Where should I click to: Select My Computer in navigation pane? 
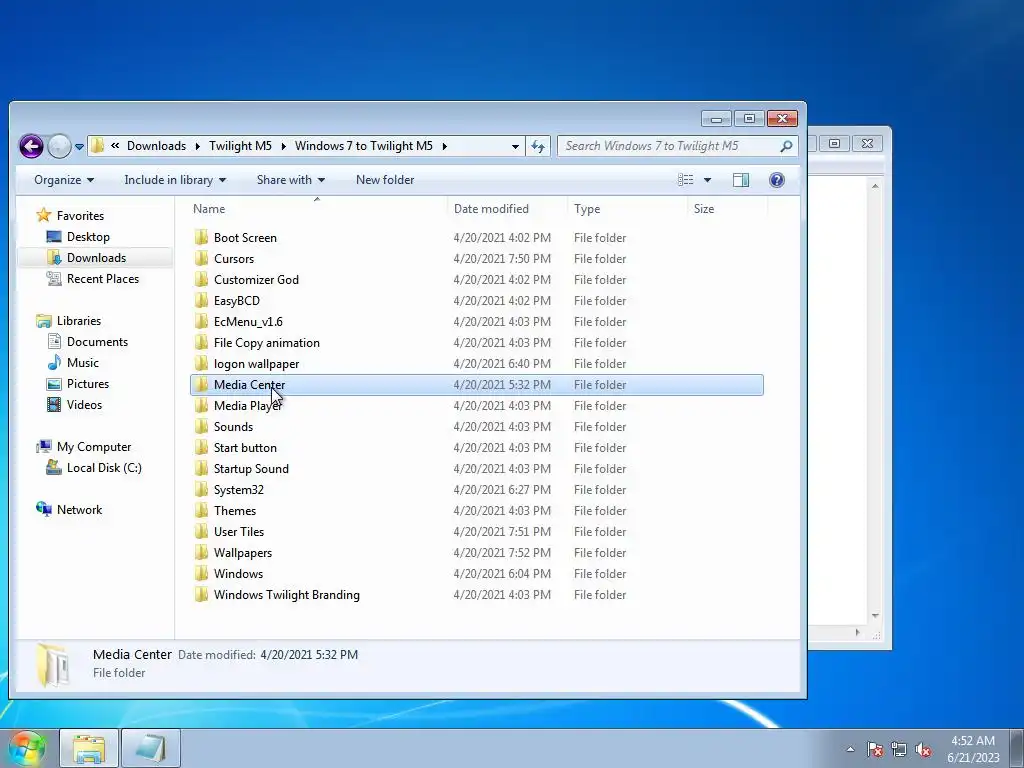[x=93, y=447]
